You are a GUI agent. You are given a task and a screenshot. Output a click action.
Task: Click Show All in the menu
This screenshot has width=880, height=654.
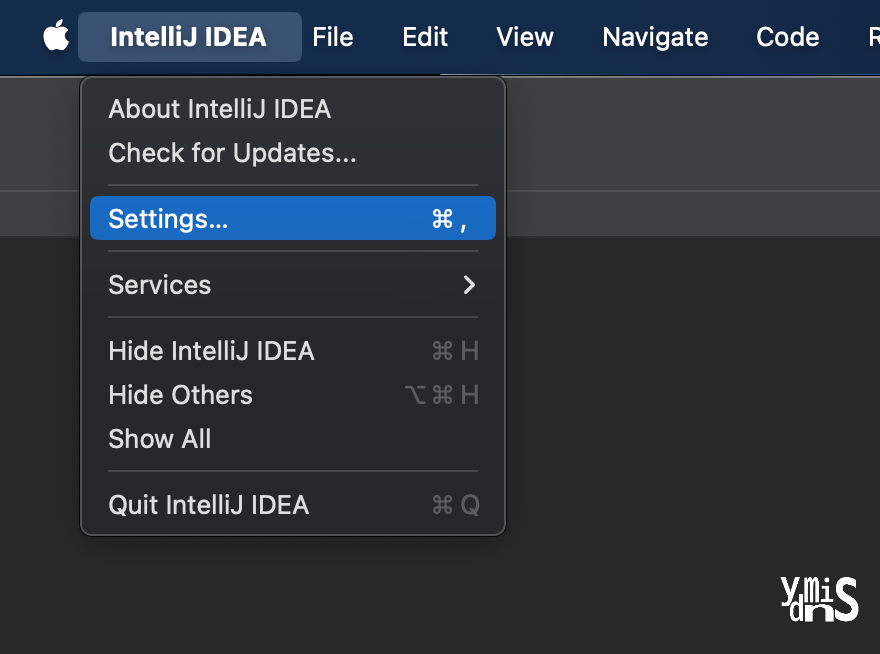(x=160, y=439)
